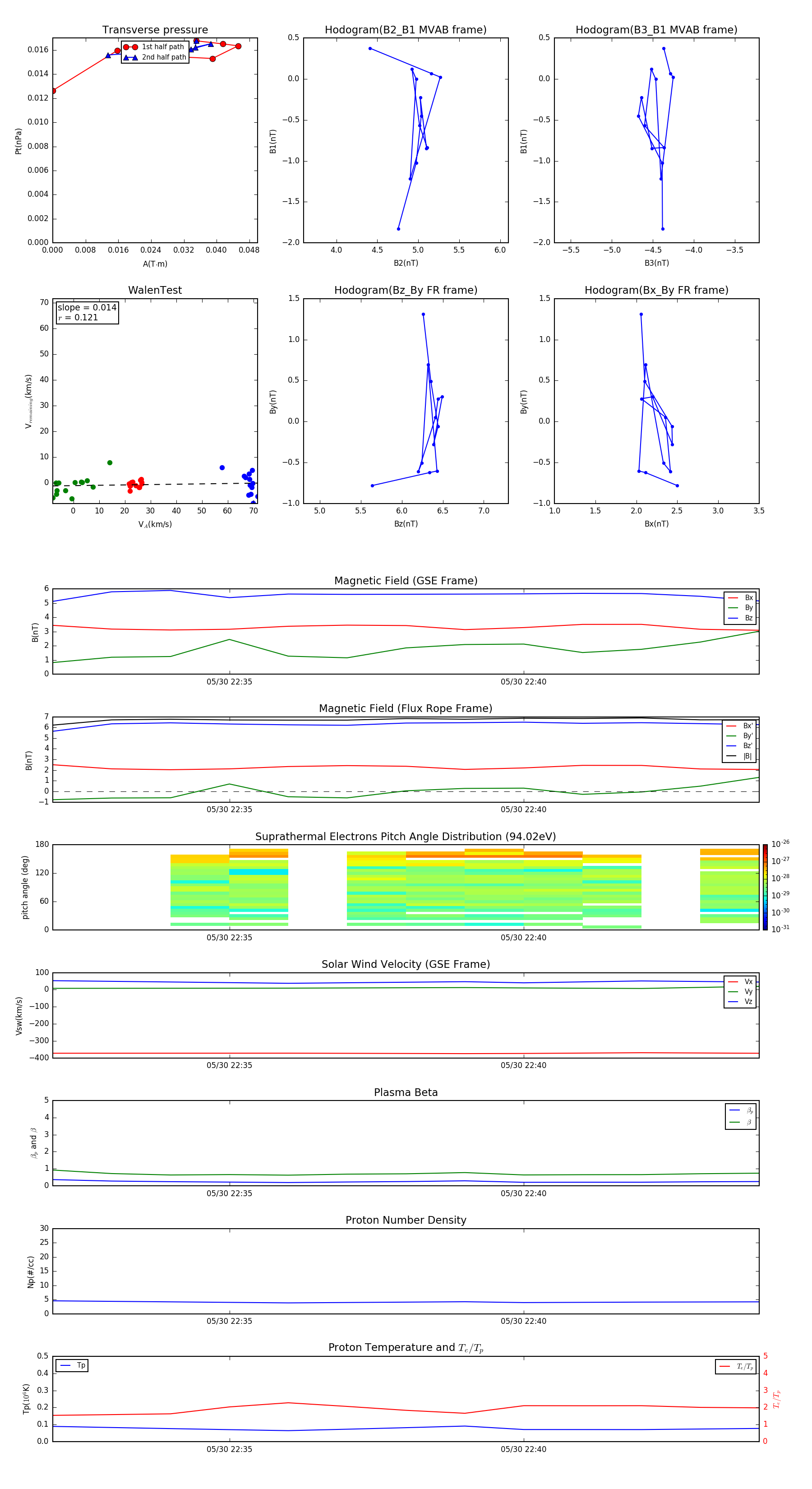This screenshot has width=812, height=1489.
Task: Click the 'B3(nT)' x-axis label
Action: [656, 263]
